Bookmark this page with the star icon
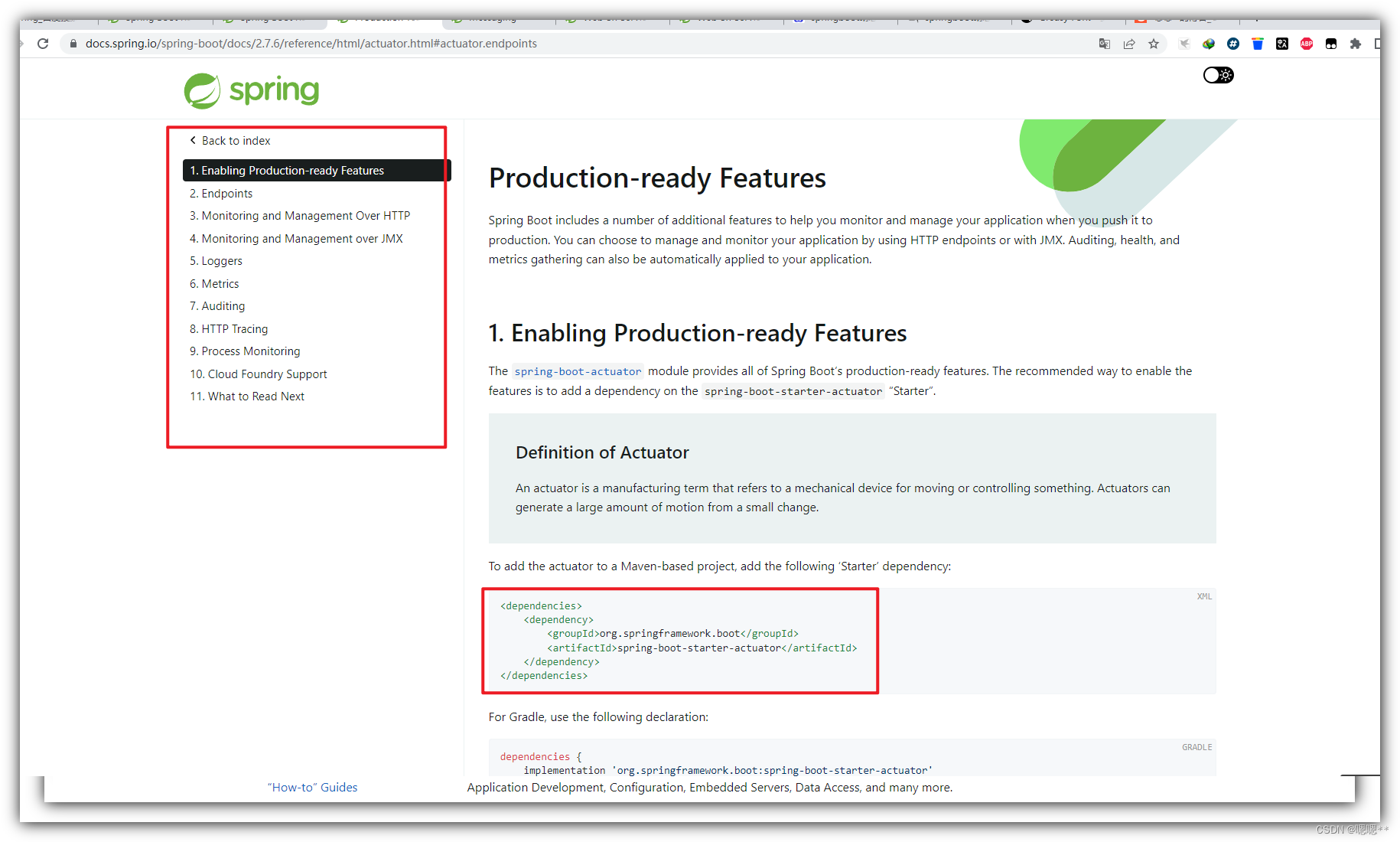The height and width of the screenshot is (842, 1400). tap(1154, 44)
